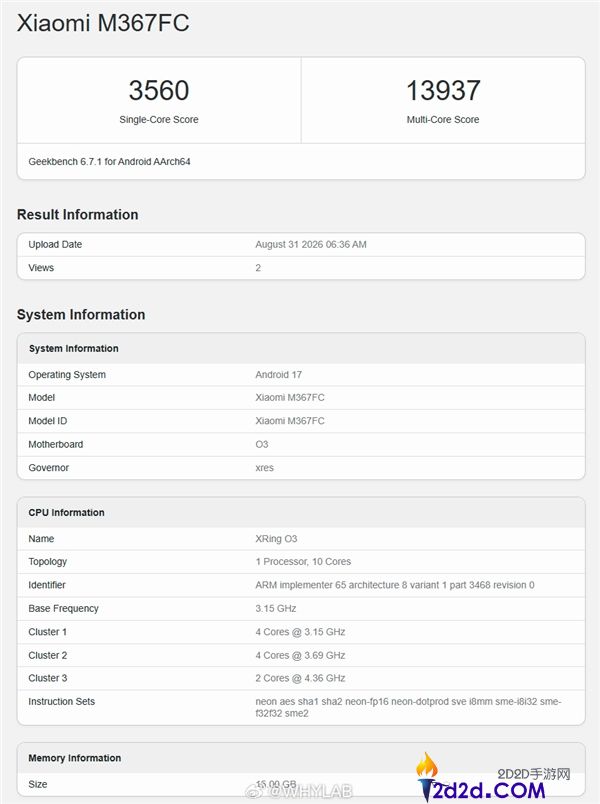Click the Views row label
Screen dimensions: 600x804
pos(41,268)
